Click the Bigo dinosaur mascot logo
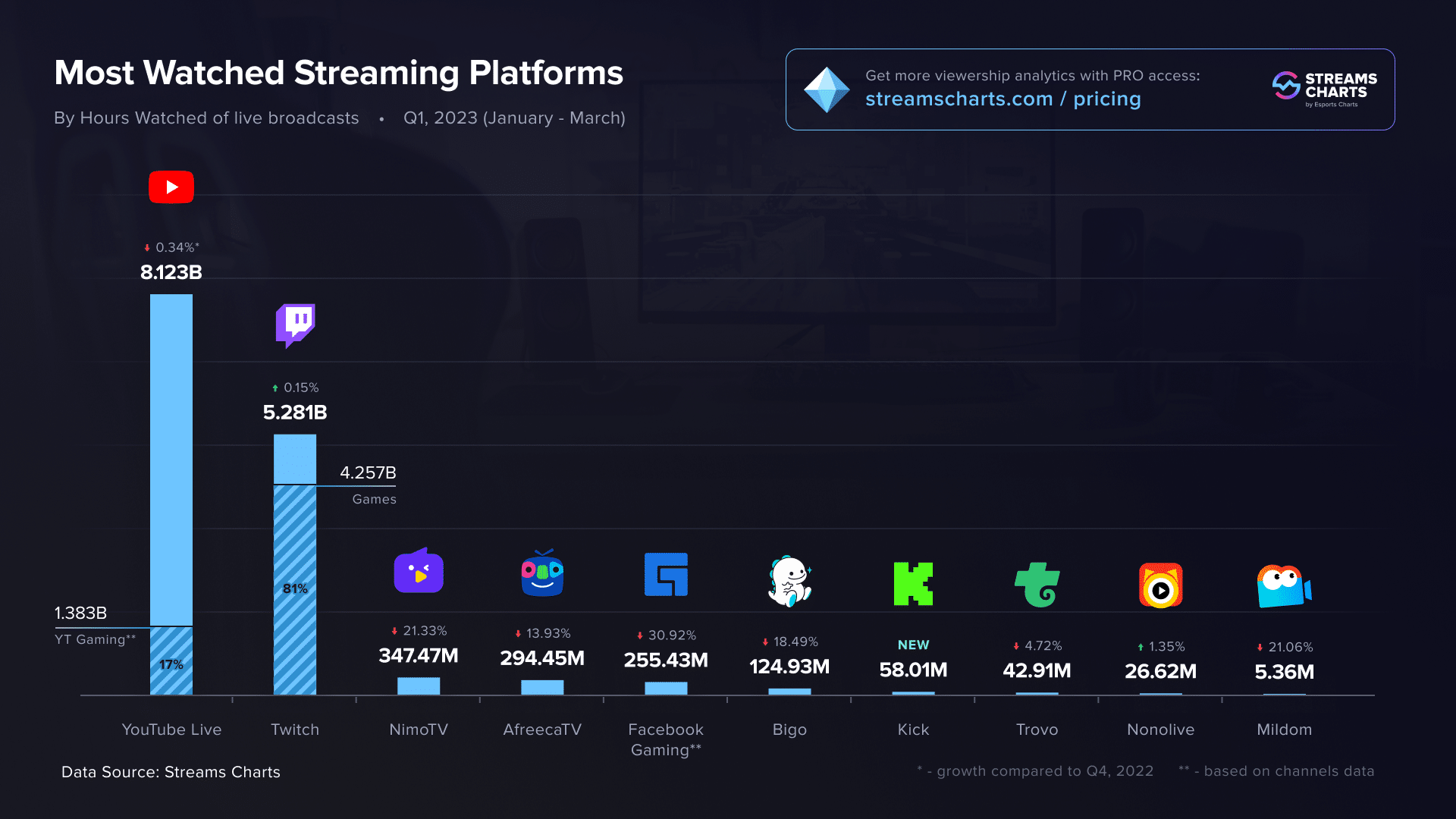Viewport: 1456px width, 819px height. coord(789,581)
